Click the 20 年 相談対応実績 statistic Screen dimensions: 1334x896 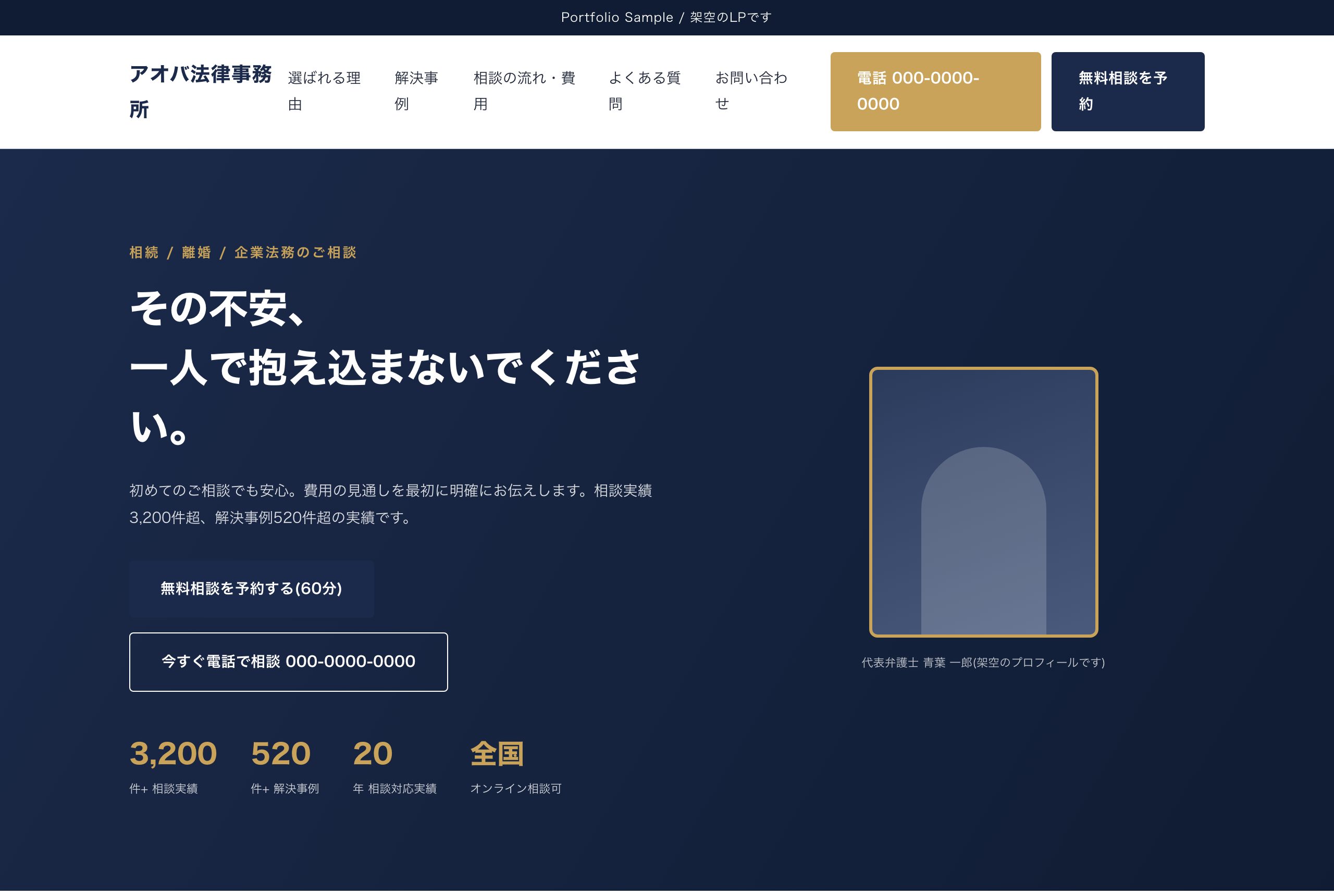pos(394,766)
